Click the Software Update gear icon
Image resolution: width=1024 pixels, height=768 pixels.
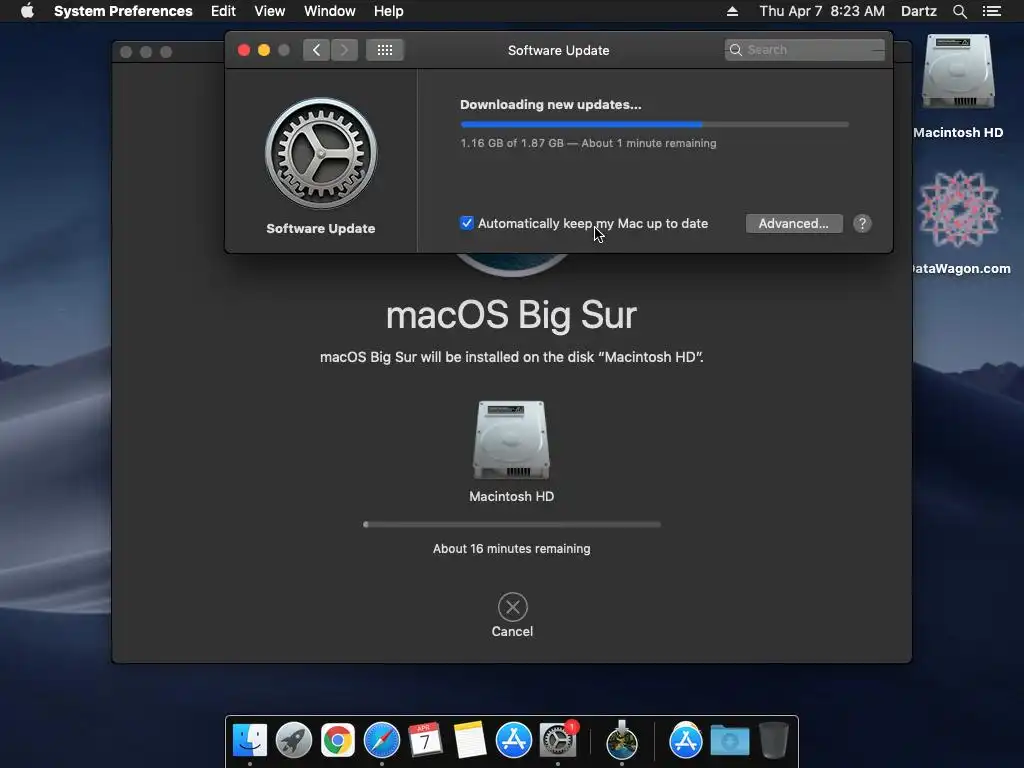pyautogui.click(x=321, y=154)
